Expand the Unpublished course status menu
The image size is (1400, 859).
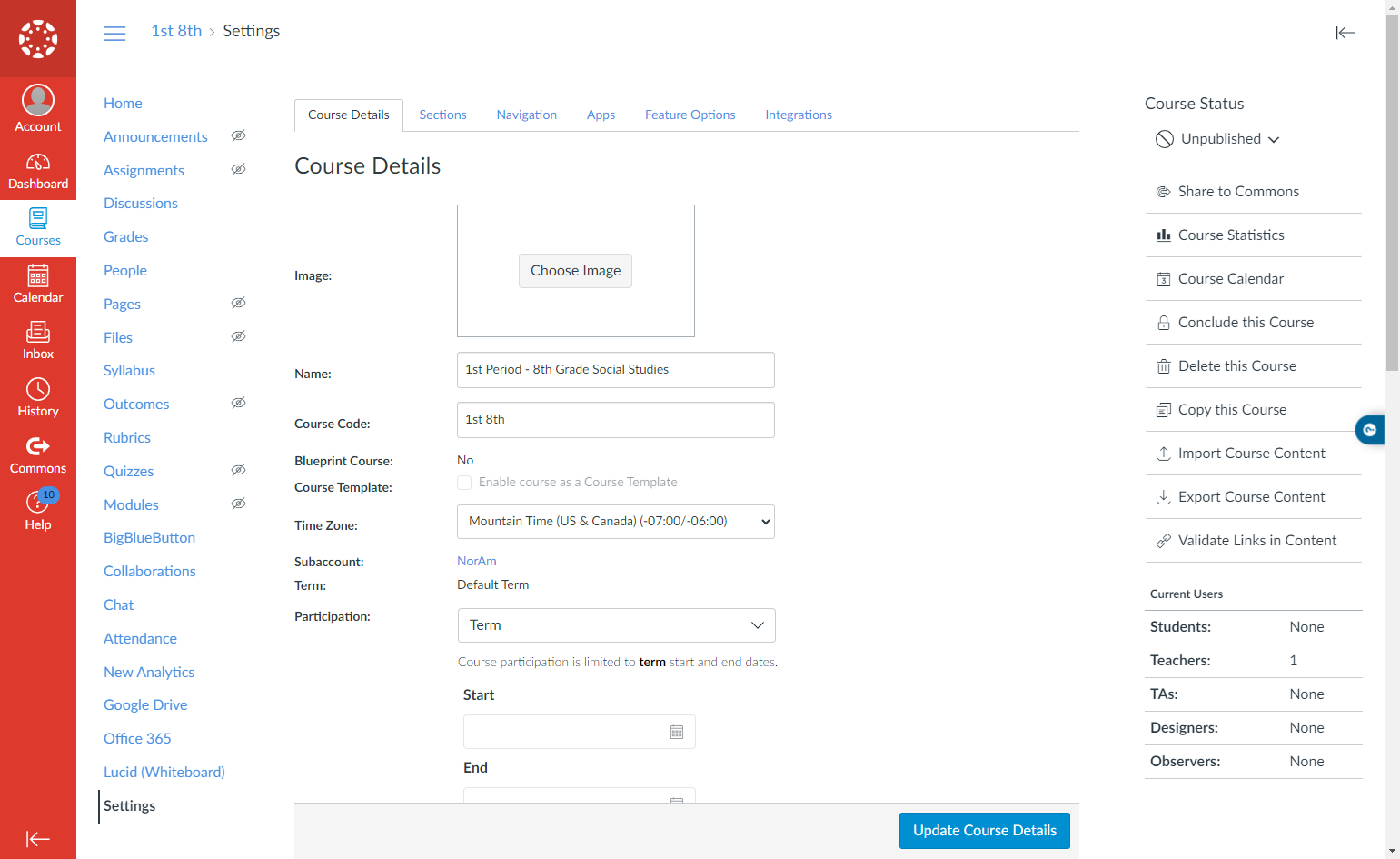[1217, 139]
